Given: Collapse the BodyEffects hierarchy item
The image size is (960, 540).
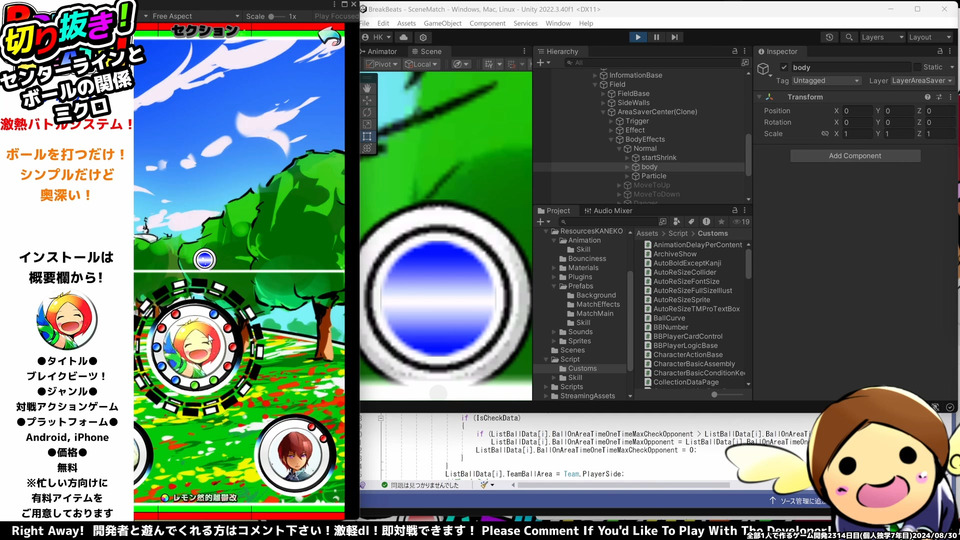Looking at the screenshot, I should click(611, 140).
